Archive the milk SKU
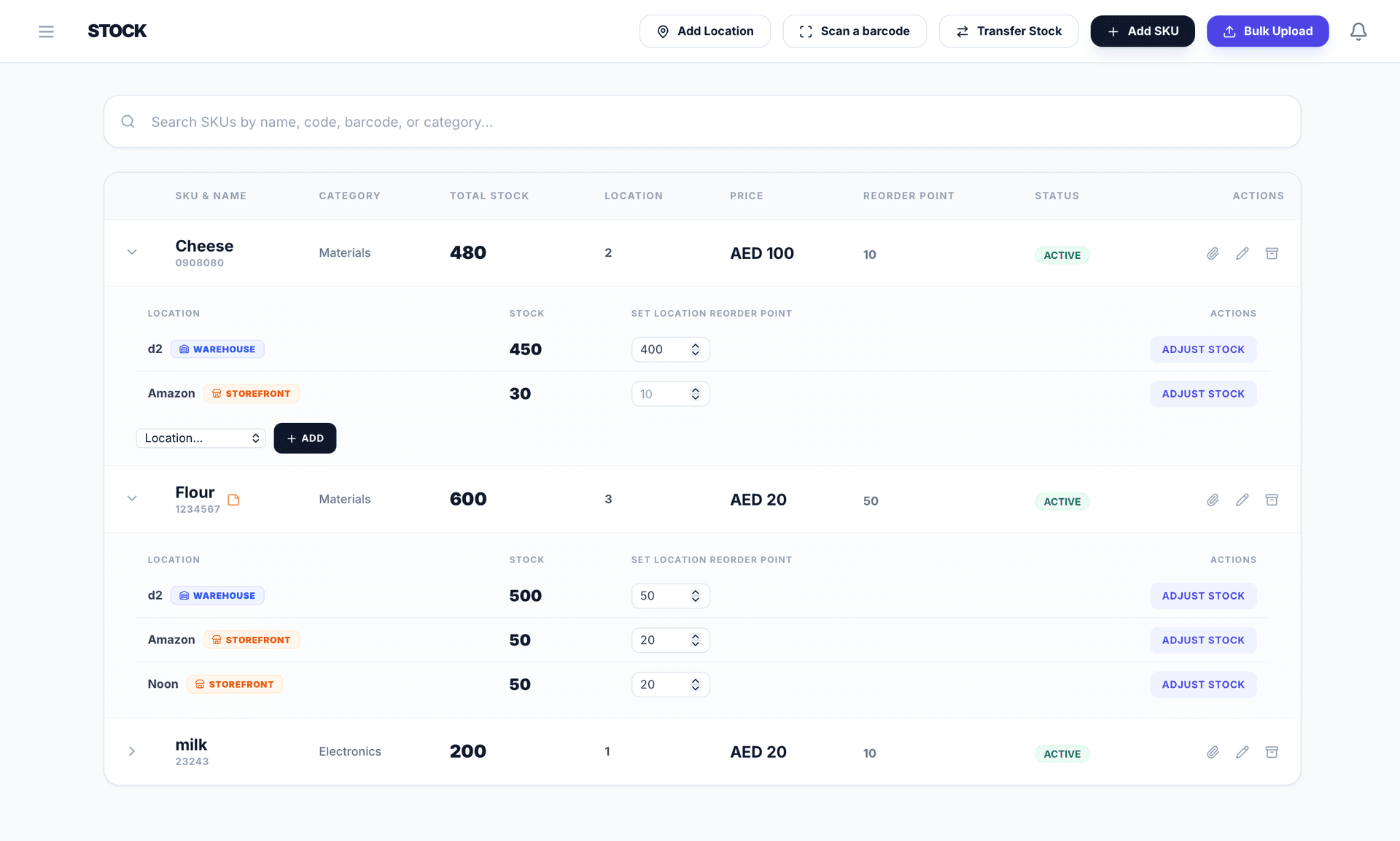The height and width of the screenshot is (841, 1400). 1272,751
